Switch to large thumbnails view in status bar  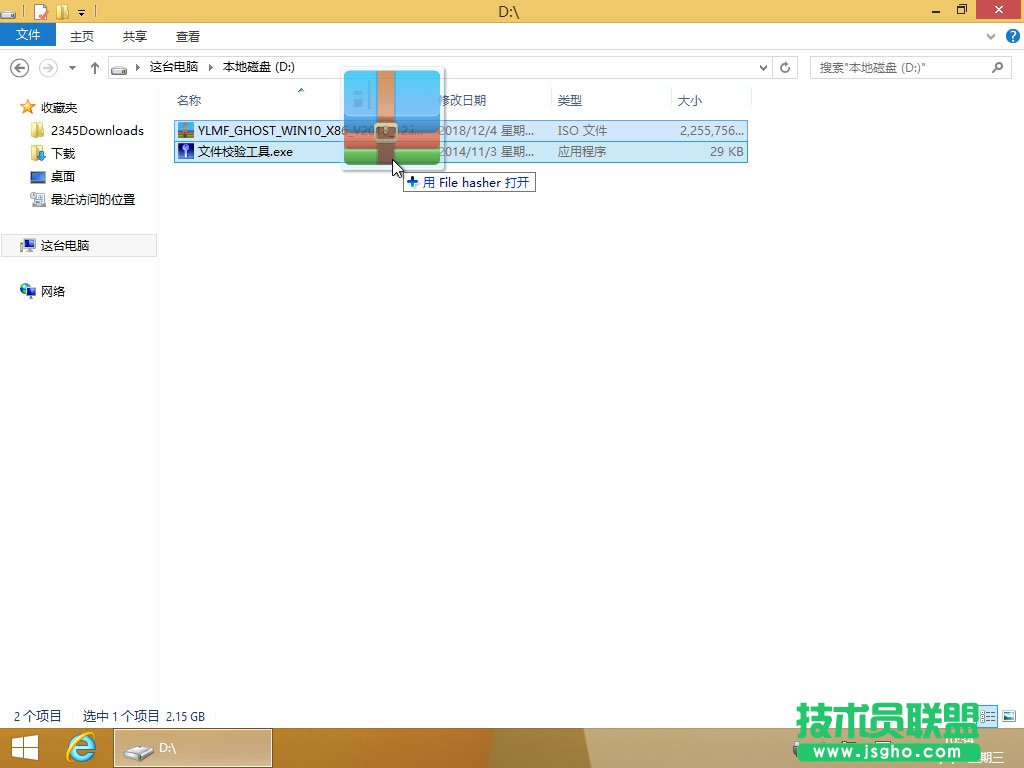click(1009, 716)
